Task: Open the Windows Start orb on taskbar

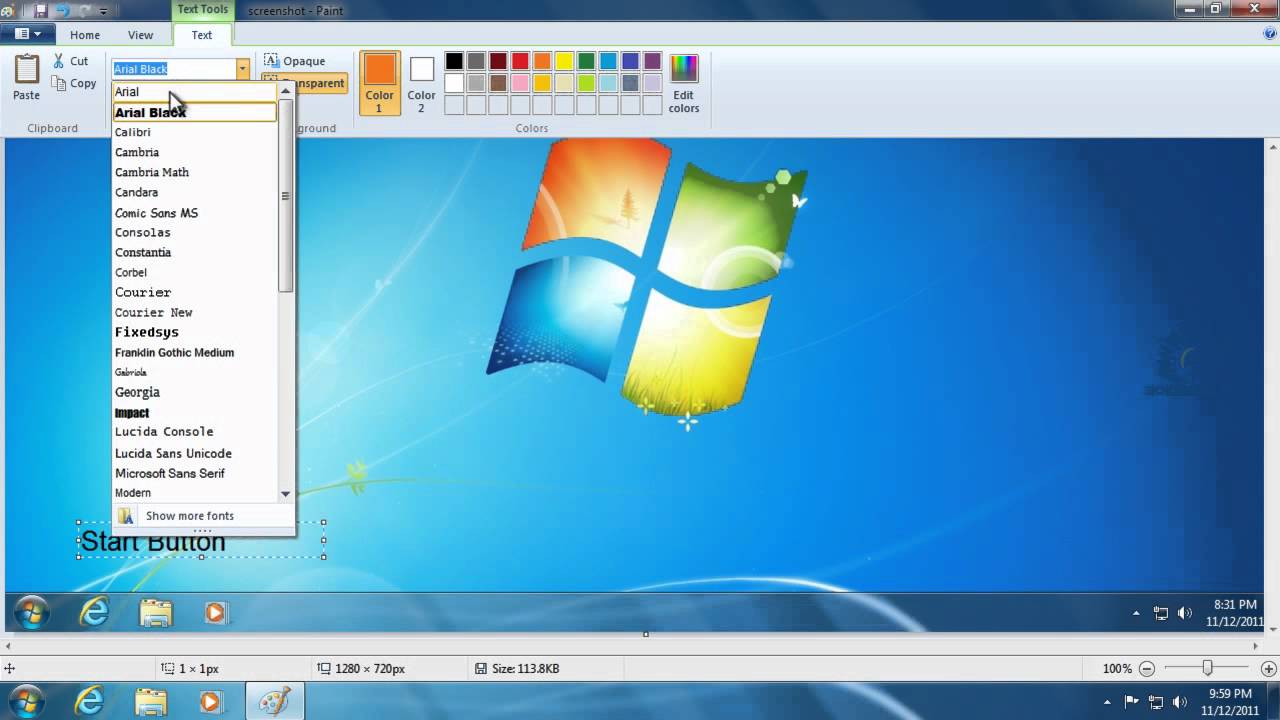Action: coord(26,701)
